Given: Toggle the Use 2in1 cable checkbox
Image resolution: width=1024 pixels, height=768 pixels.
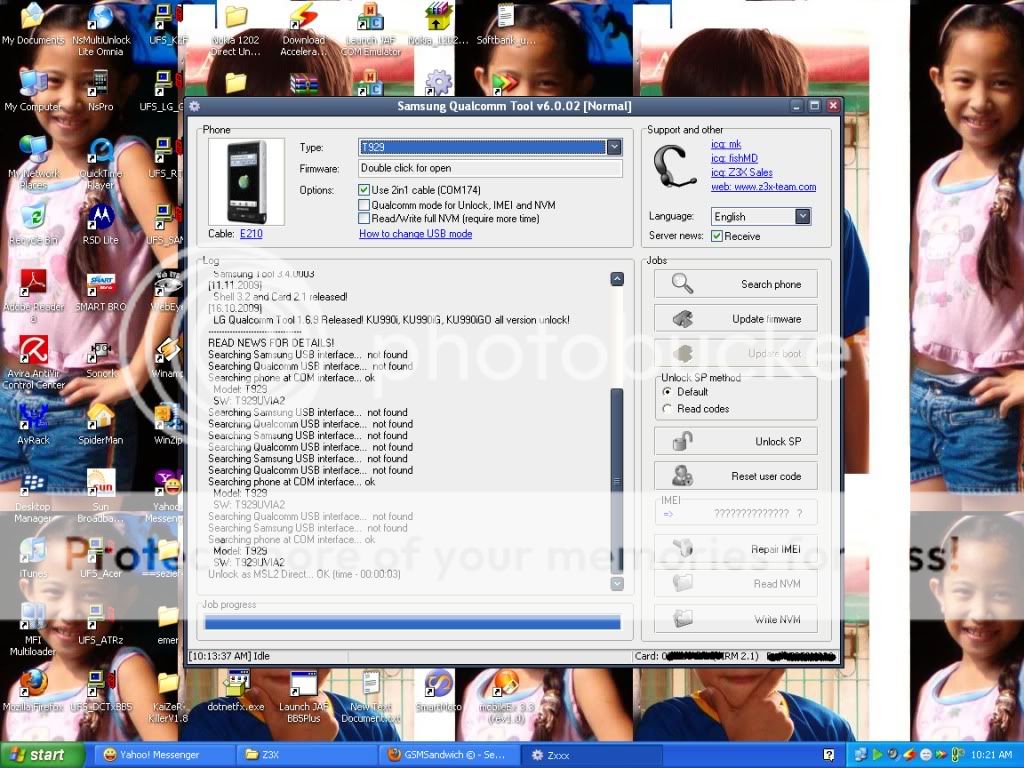Looking at the screenshot, I should pyautogui.click(x=364, y=190).
